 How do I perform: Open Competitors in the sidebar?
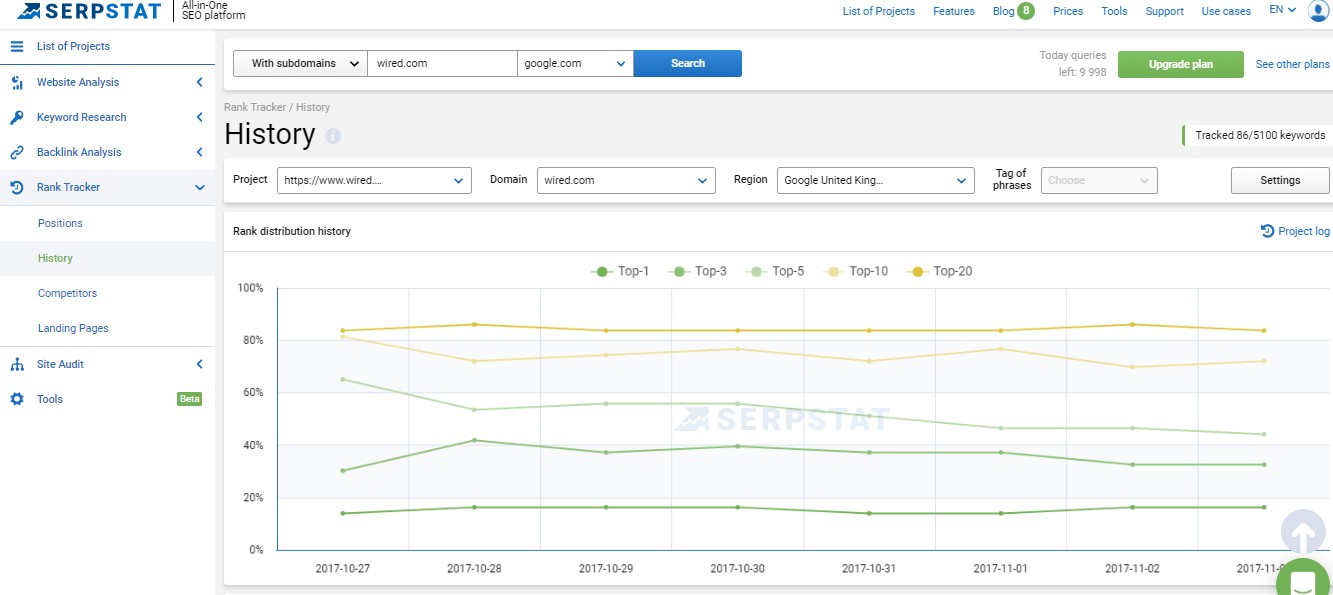tap(67, 293)
